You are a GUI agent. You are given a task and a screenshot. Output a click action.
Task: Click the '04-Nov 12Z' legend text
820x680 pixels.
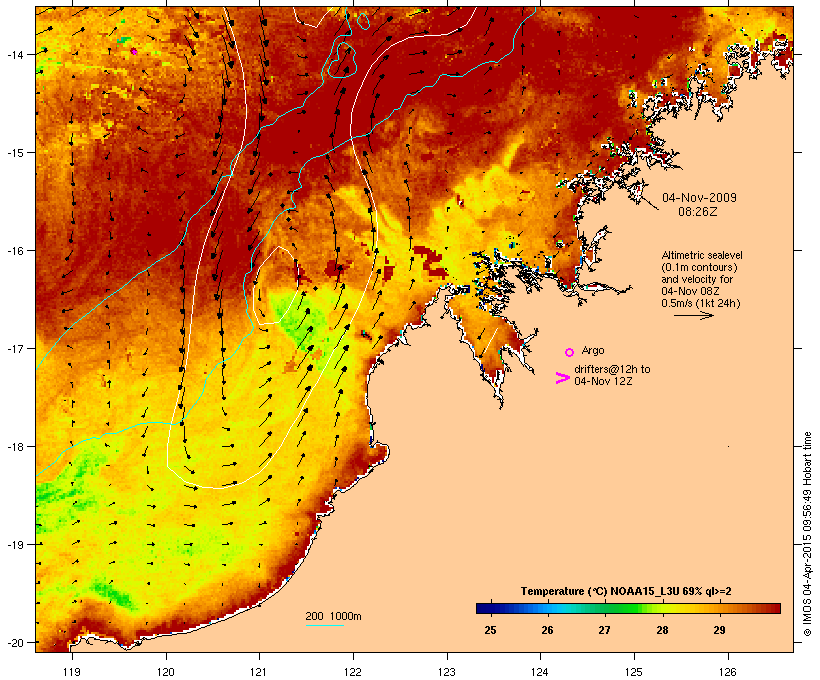point(603,381)
